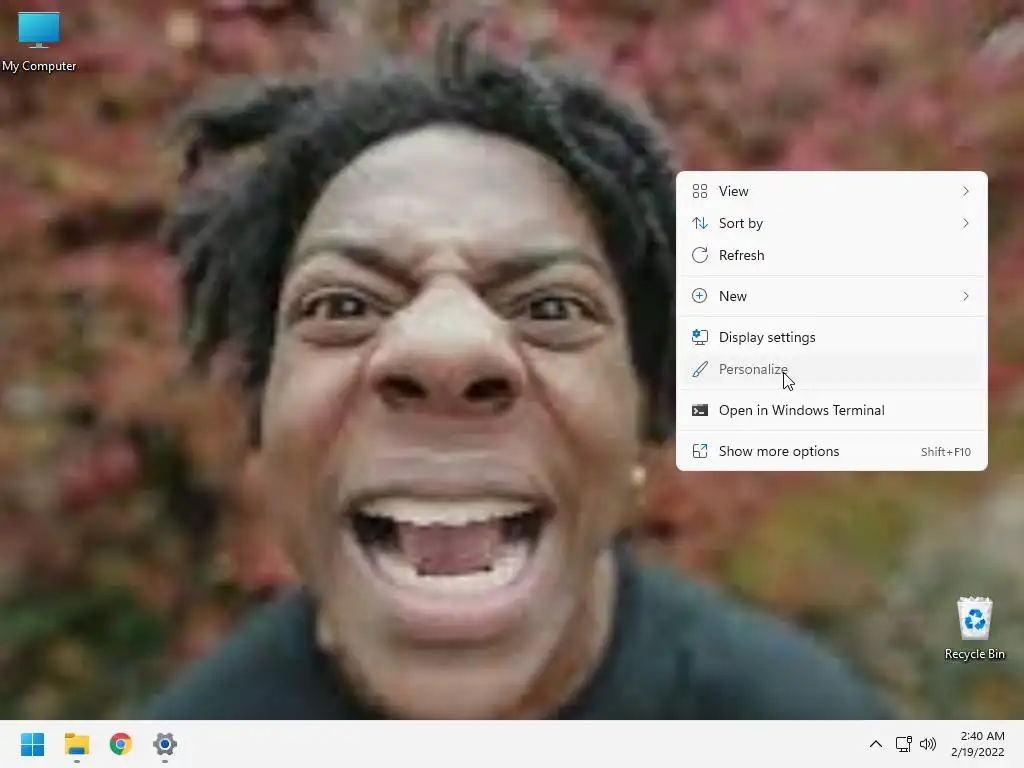Viewport: 1024px width, 768px height.
Task: Open the Settings gear in the taskbar
Action: 165,744
